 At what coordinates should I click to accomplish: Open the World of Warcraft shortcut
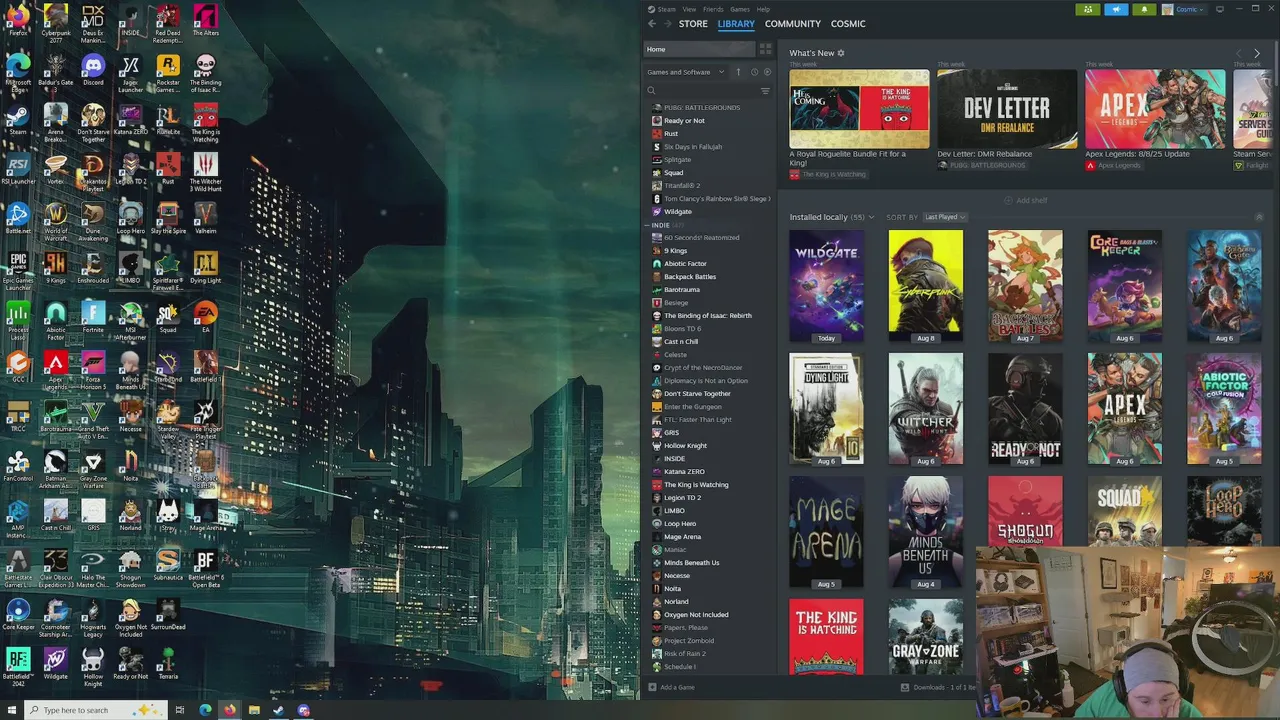[56, 222]
